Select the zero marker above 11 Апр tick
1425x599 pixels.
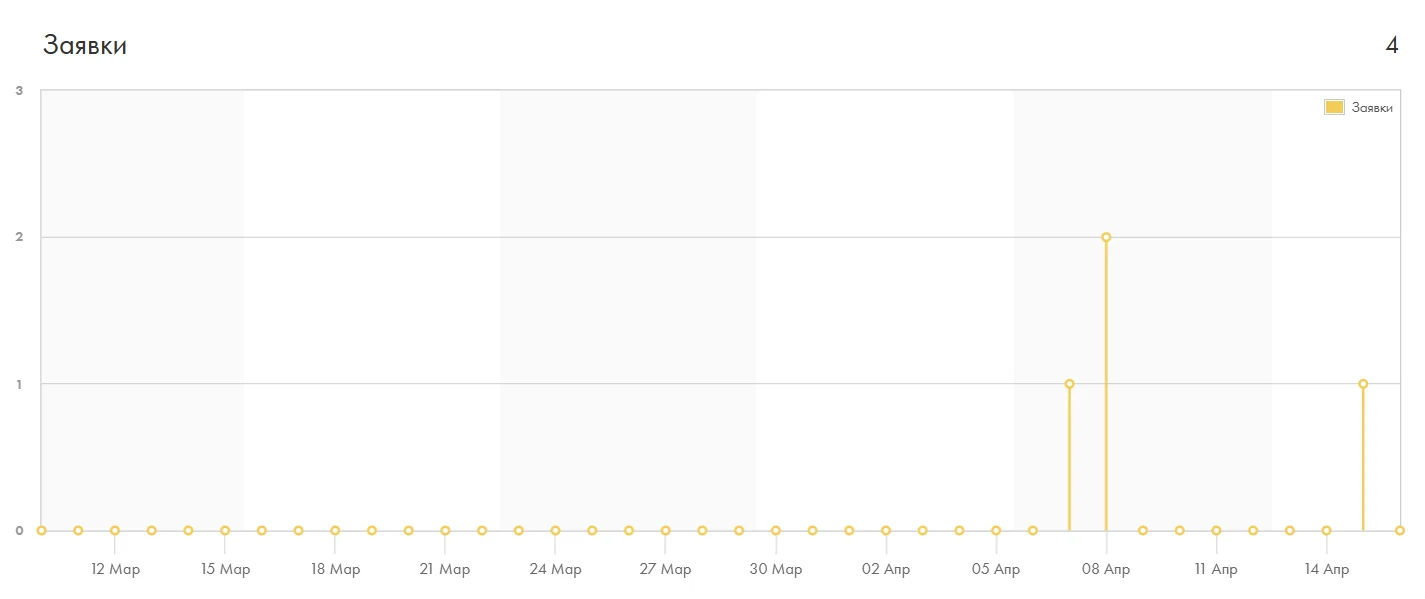tap(1216, 530)
